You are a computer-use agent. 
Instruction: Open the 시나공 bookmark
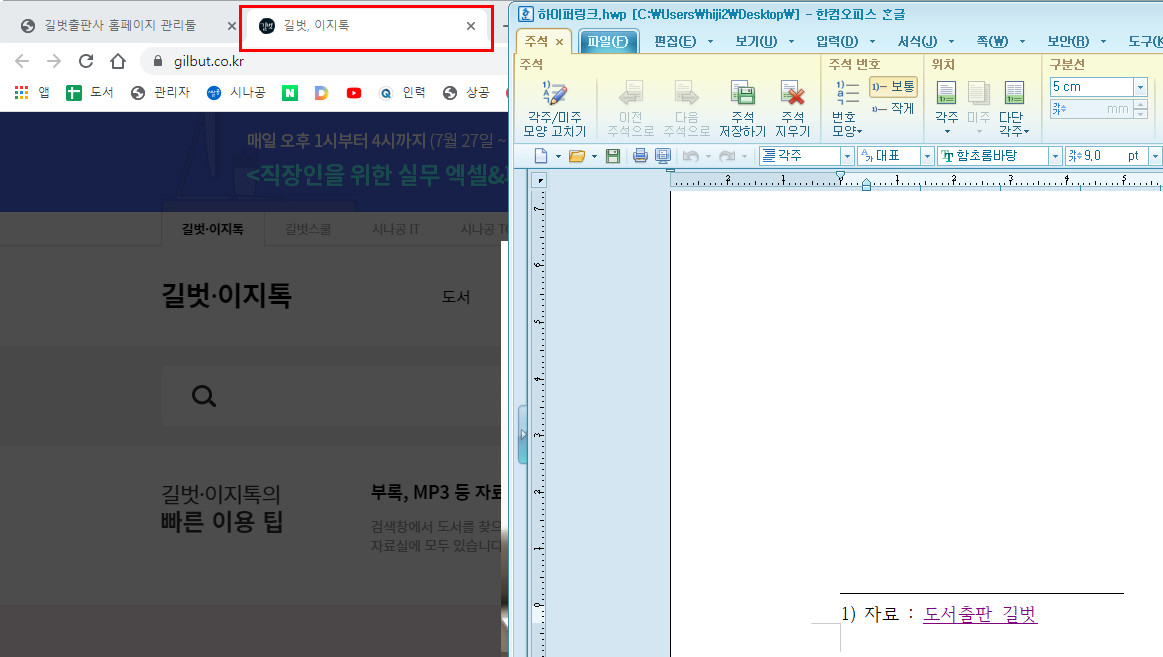[236, 93]
